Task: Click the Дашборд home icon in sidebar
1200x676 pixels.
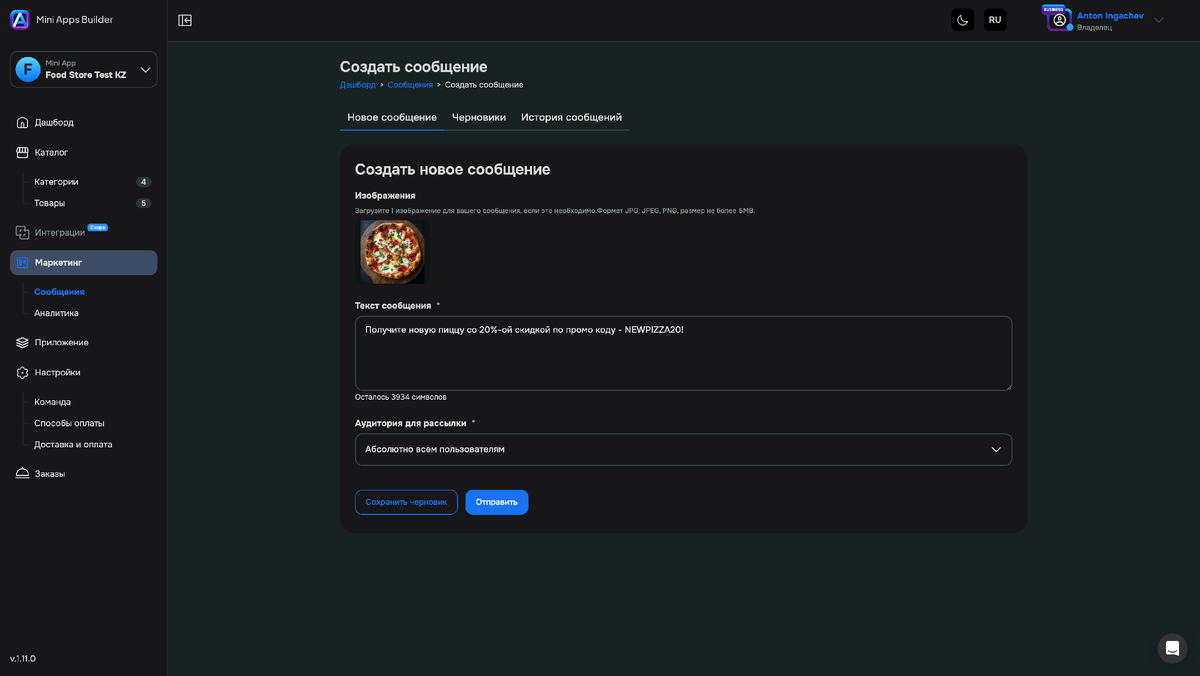Action: [x=23, y=122]
